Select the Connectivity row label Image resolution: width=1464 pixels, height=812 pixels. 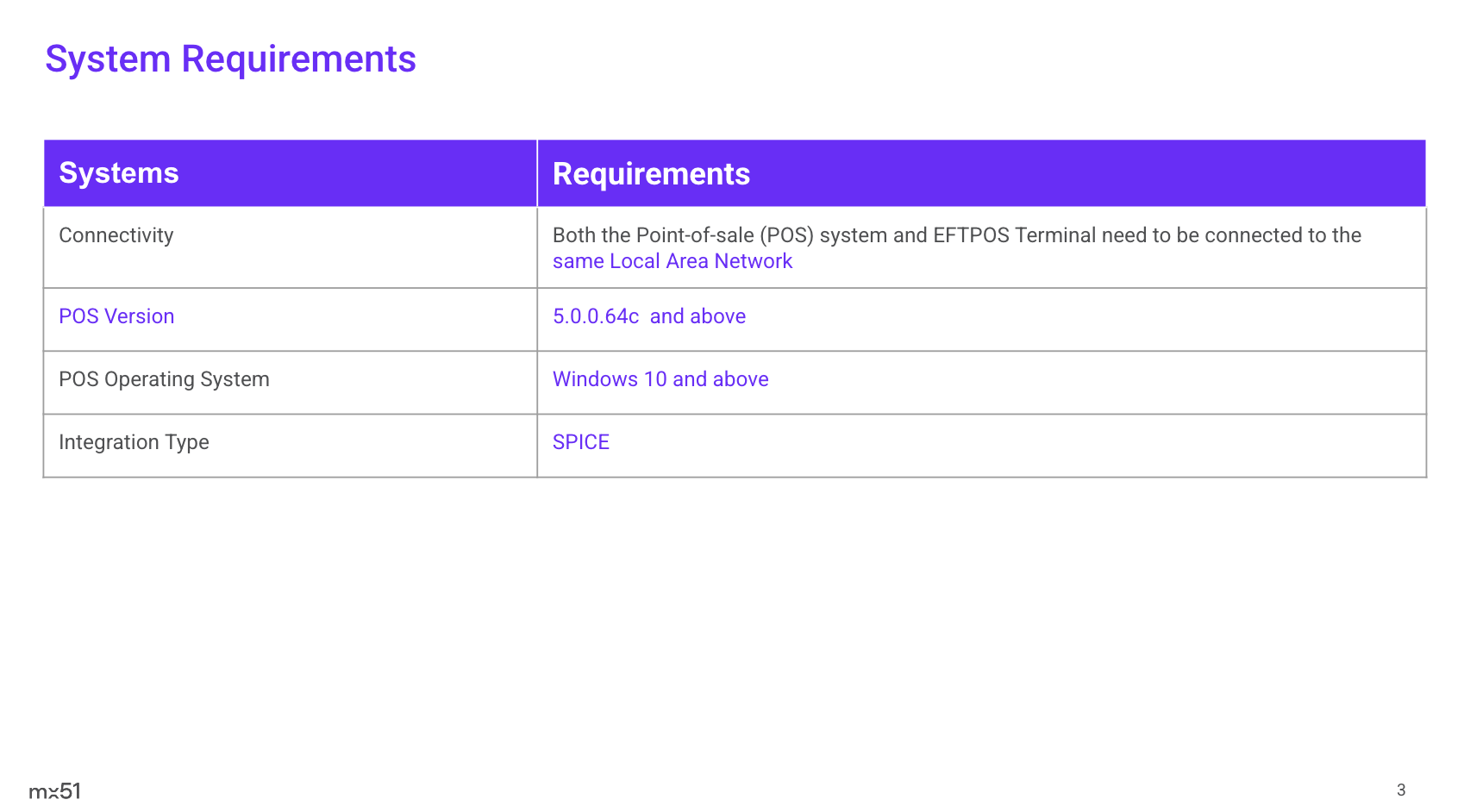(x=116, y=235)
